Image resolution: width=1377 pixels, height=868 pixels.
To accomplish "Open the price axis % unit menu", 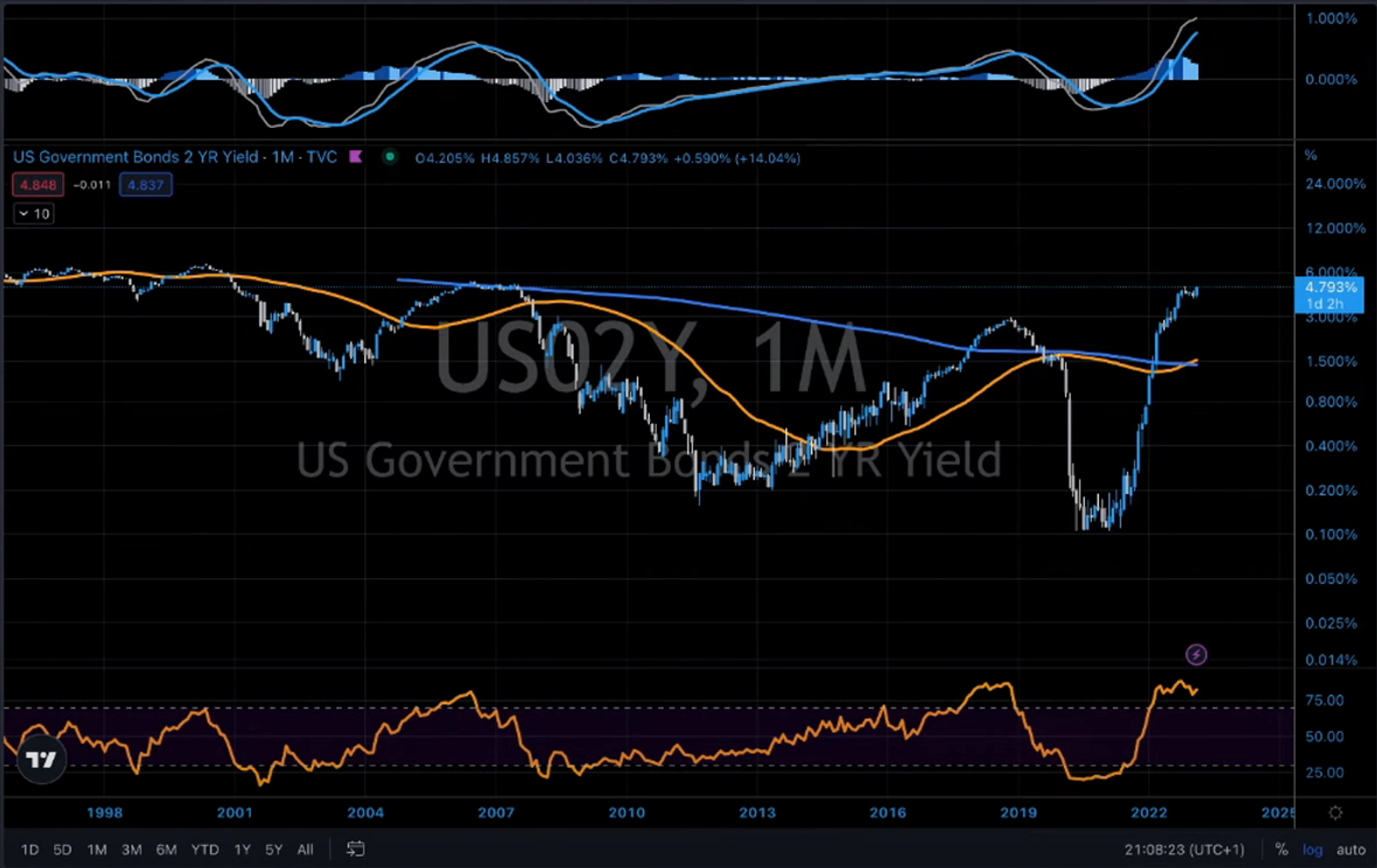I will (x=1310, y=155).
